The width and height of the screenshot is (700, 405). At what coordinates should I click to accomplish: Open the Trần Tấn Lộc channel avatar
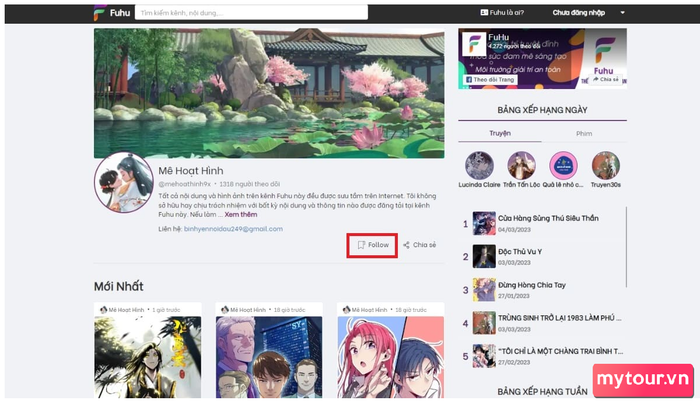[521, 165]
